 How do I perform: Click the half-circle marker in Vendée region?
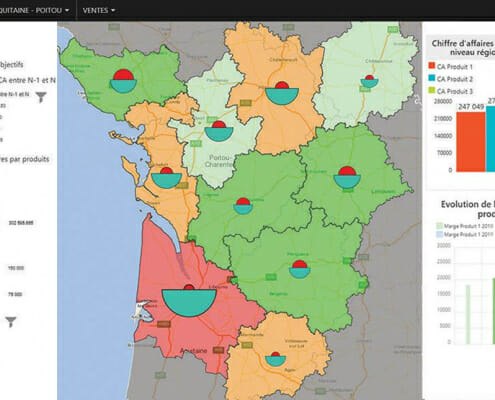(123, 81)
